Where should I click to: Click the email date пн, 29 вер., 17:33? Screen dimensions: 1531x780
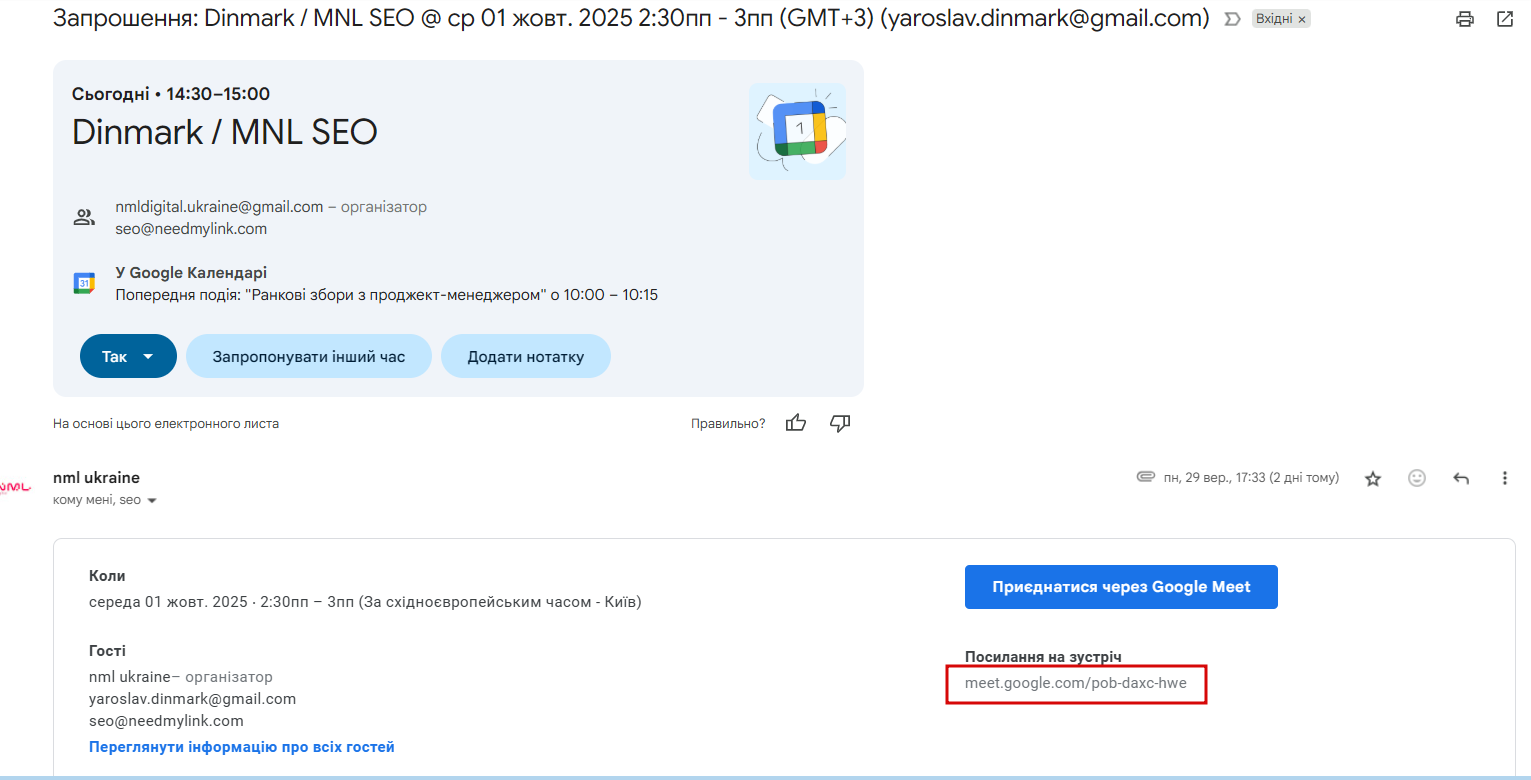(x=1251, y=478)
